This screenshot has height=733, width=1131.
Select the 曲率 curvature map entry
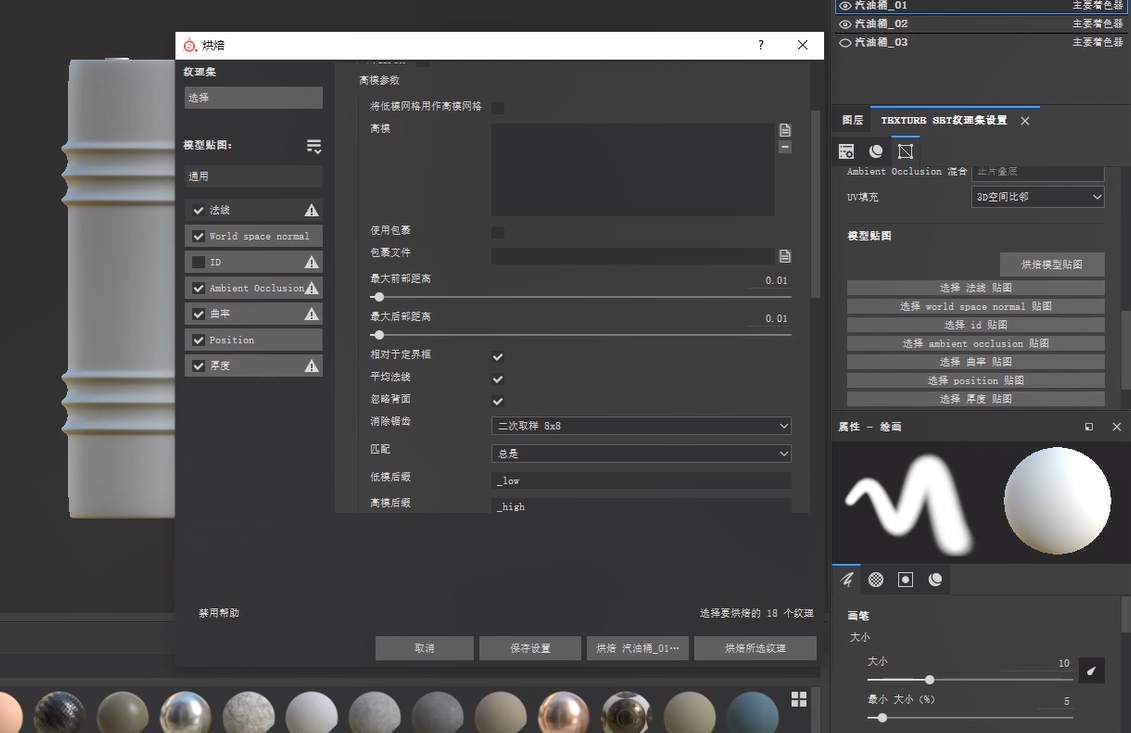[254, 314]
